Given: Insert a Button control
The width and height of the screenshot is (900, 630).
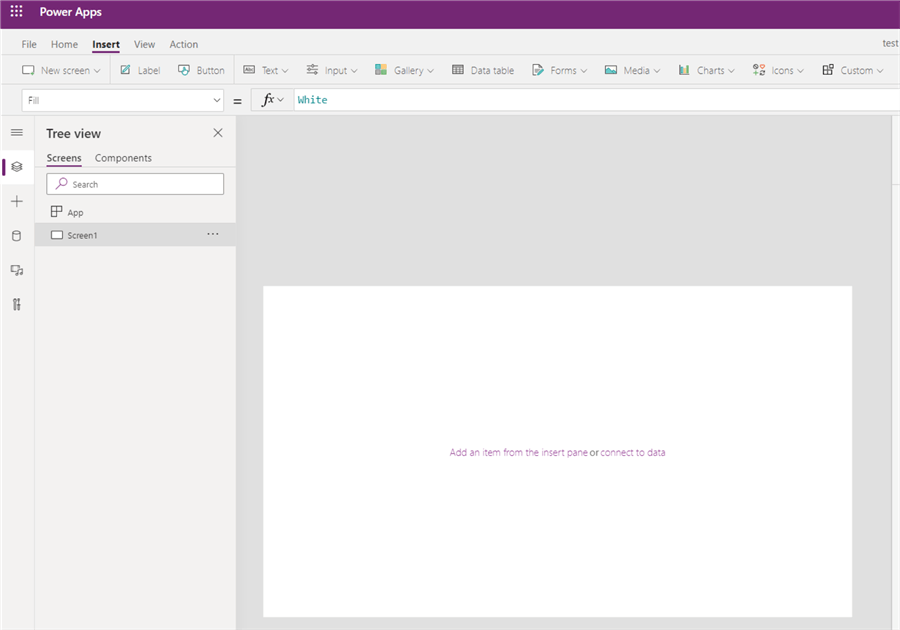Looking at the screenshot, I should pos(201,70).
